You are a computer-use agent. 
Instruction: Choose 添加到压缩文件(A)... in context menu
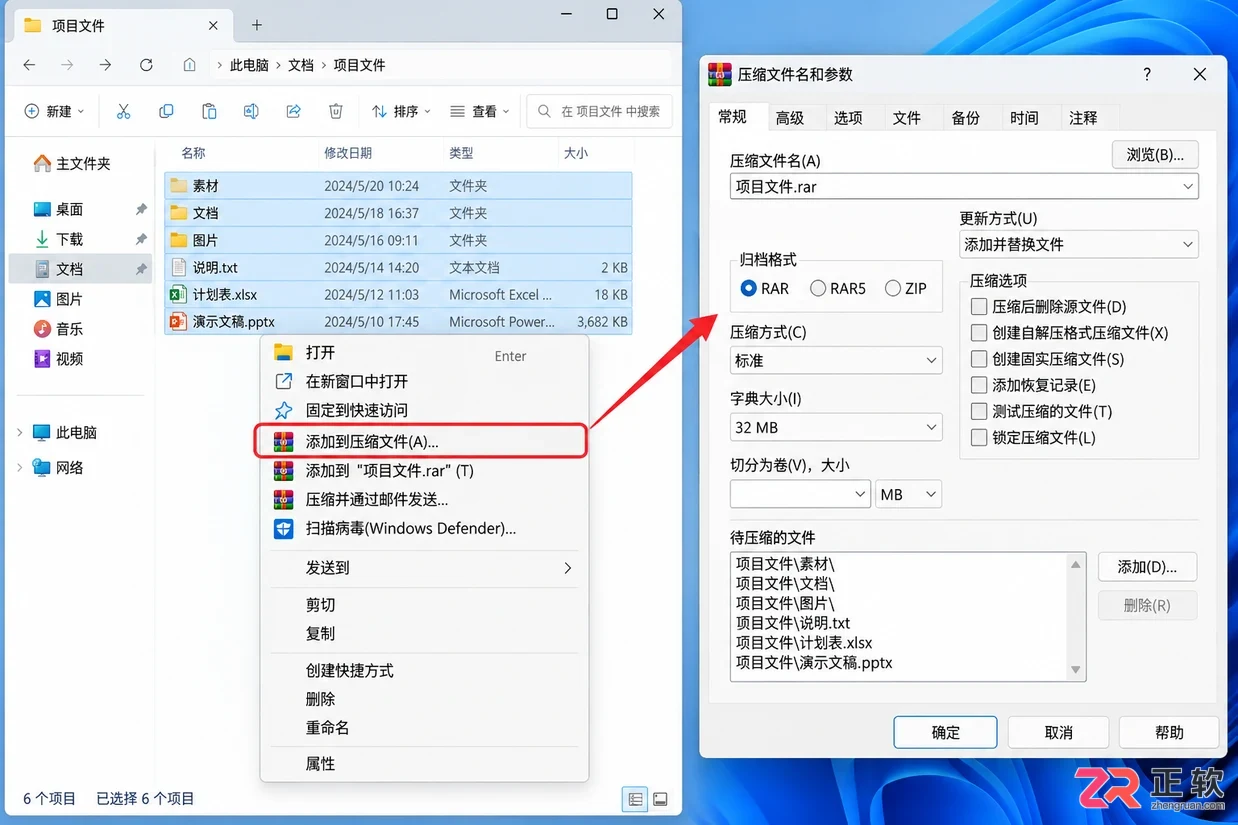click(x=421, y=441)
